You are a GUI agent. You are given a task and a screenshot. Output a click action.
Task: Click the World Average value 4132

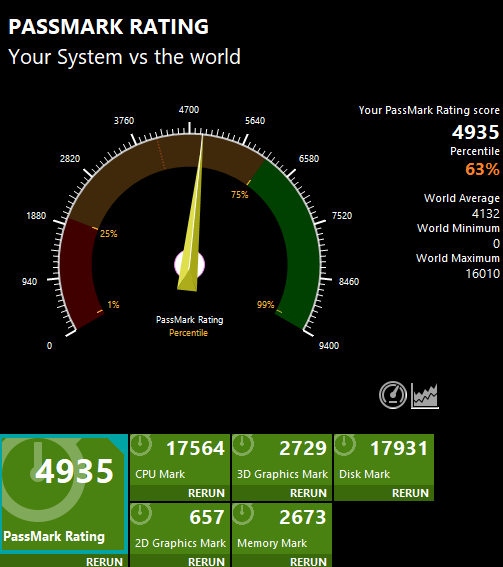[x=486, y=214]
